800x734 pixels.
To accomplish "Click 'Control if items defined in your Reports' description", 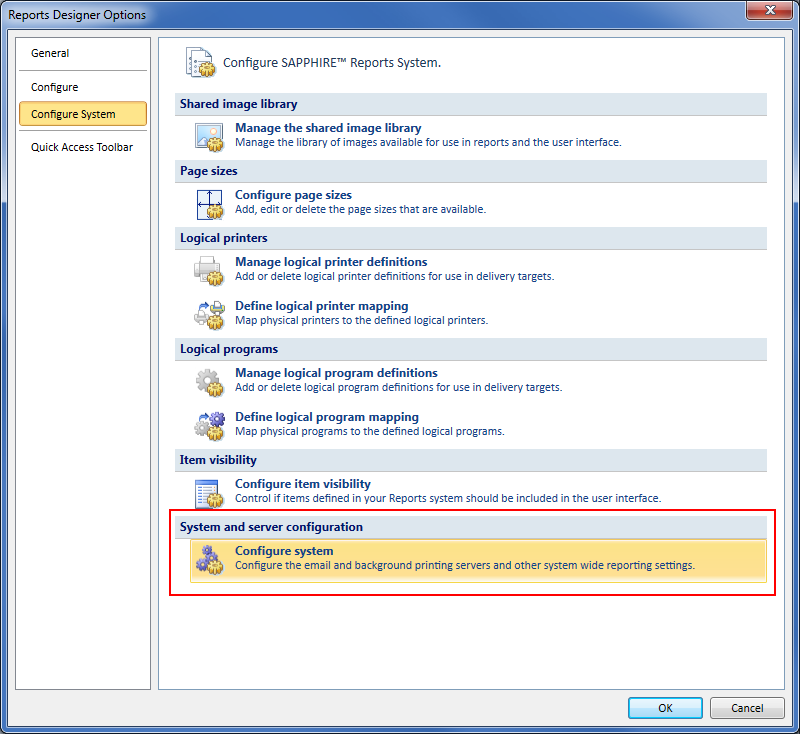I will tap(448, 498).
